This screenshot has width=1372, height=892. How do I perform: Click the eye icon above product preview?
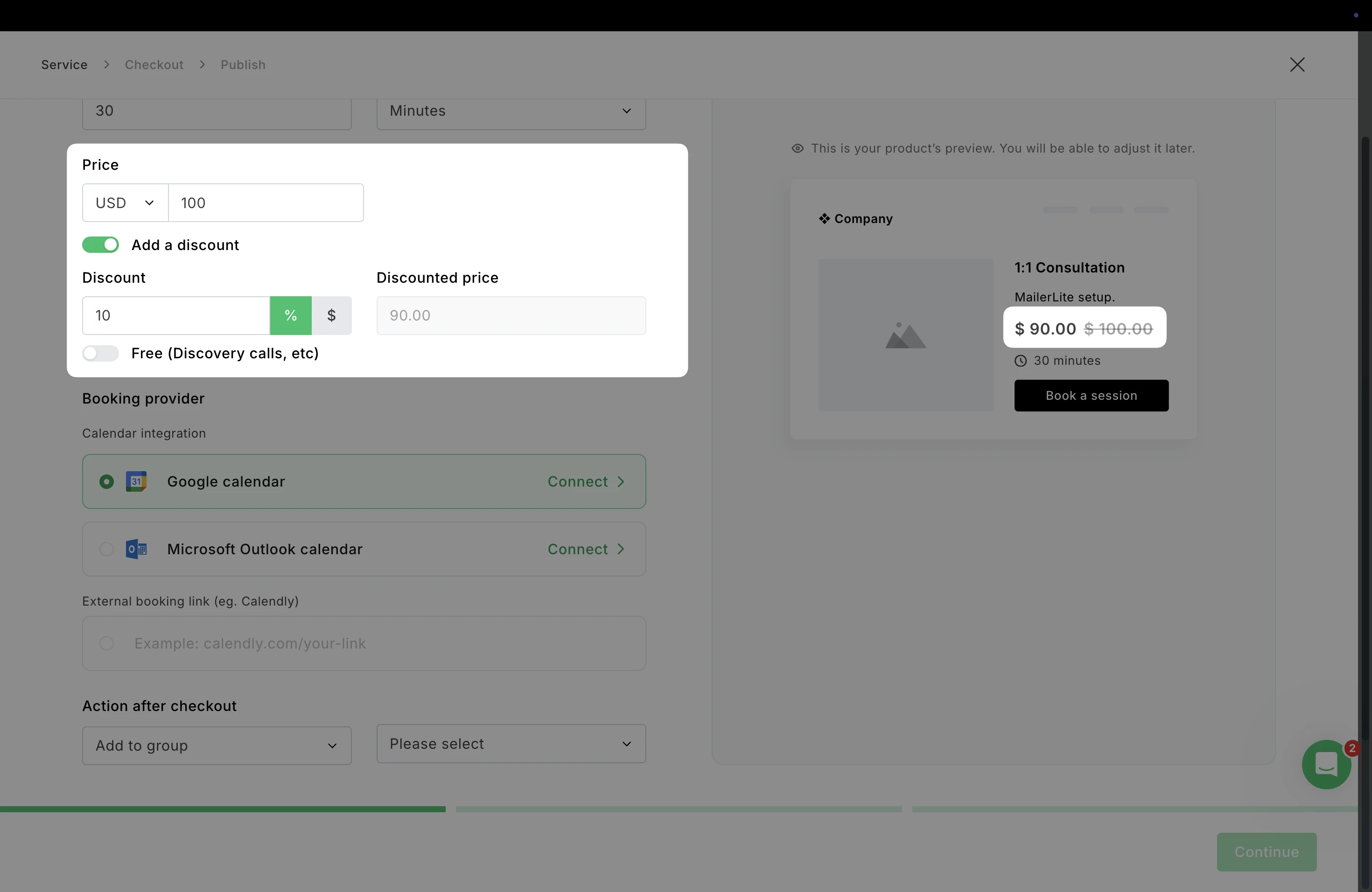(x=797, y=149)
